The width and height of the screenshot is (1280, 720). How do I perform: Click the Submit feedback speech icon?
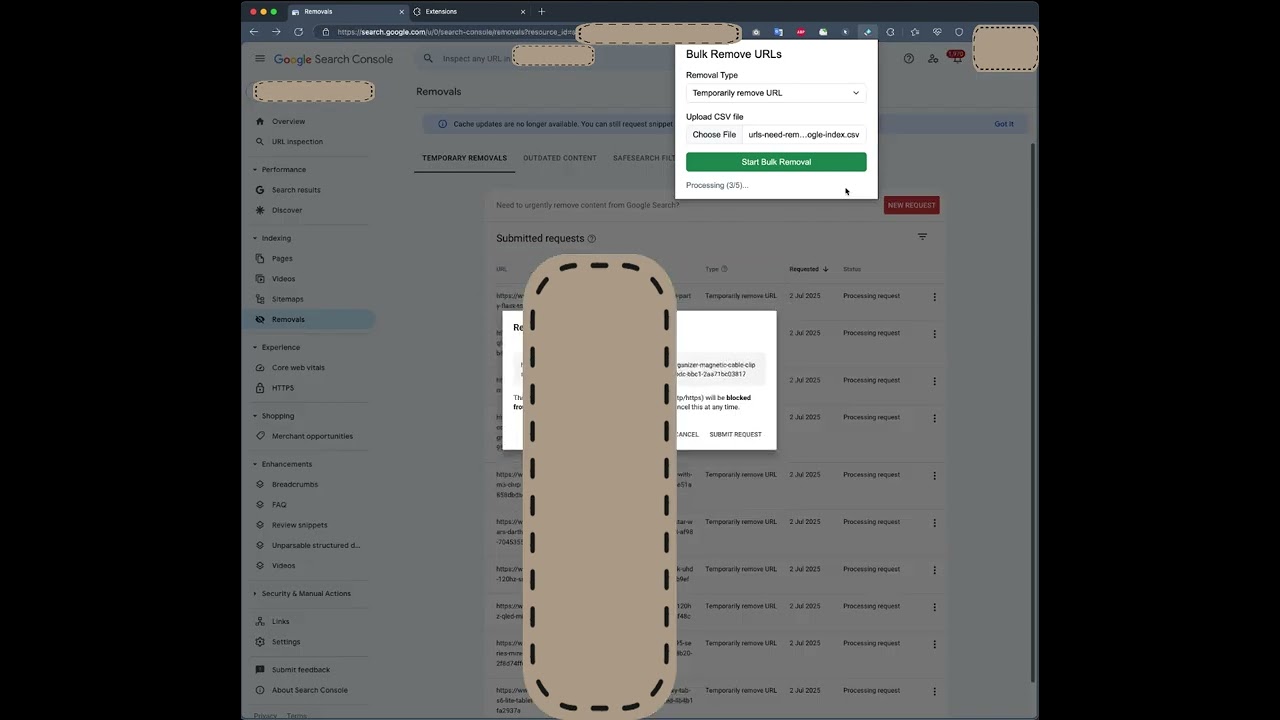coord(260,670)
